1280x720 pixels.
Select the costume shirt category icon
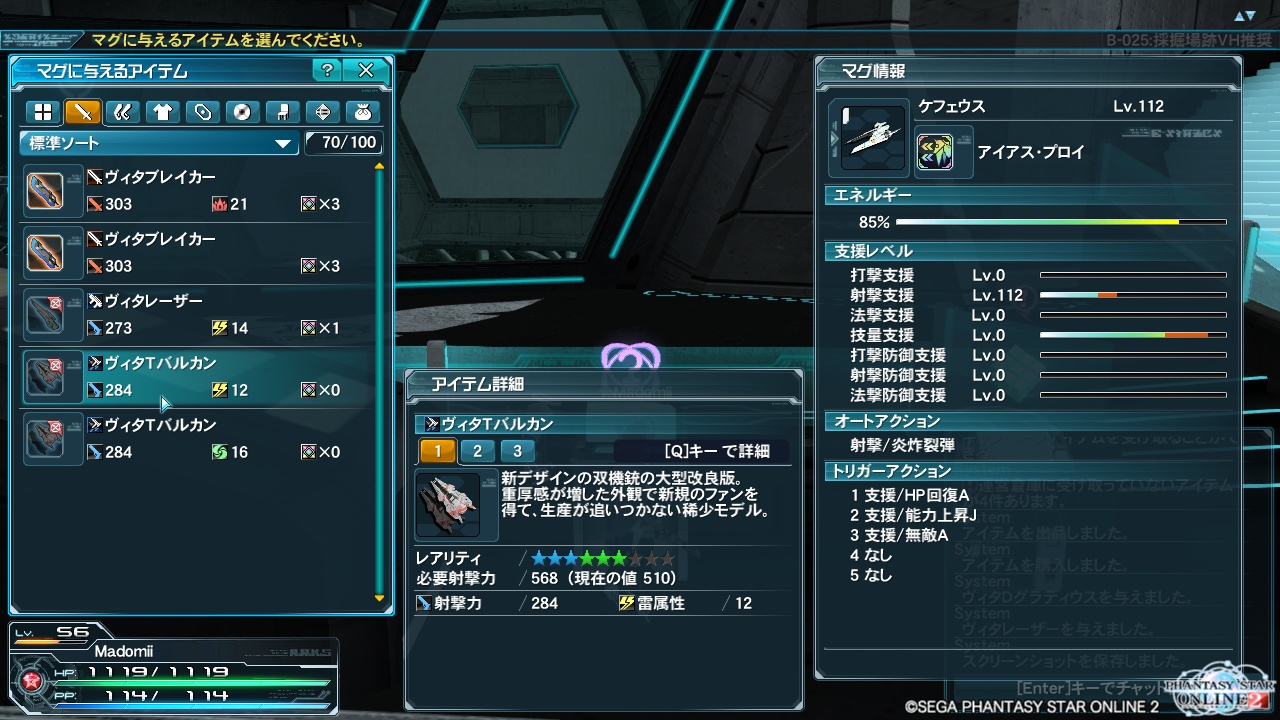163,112
